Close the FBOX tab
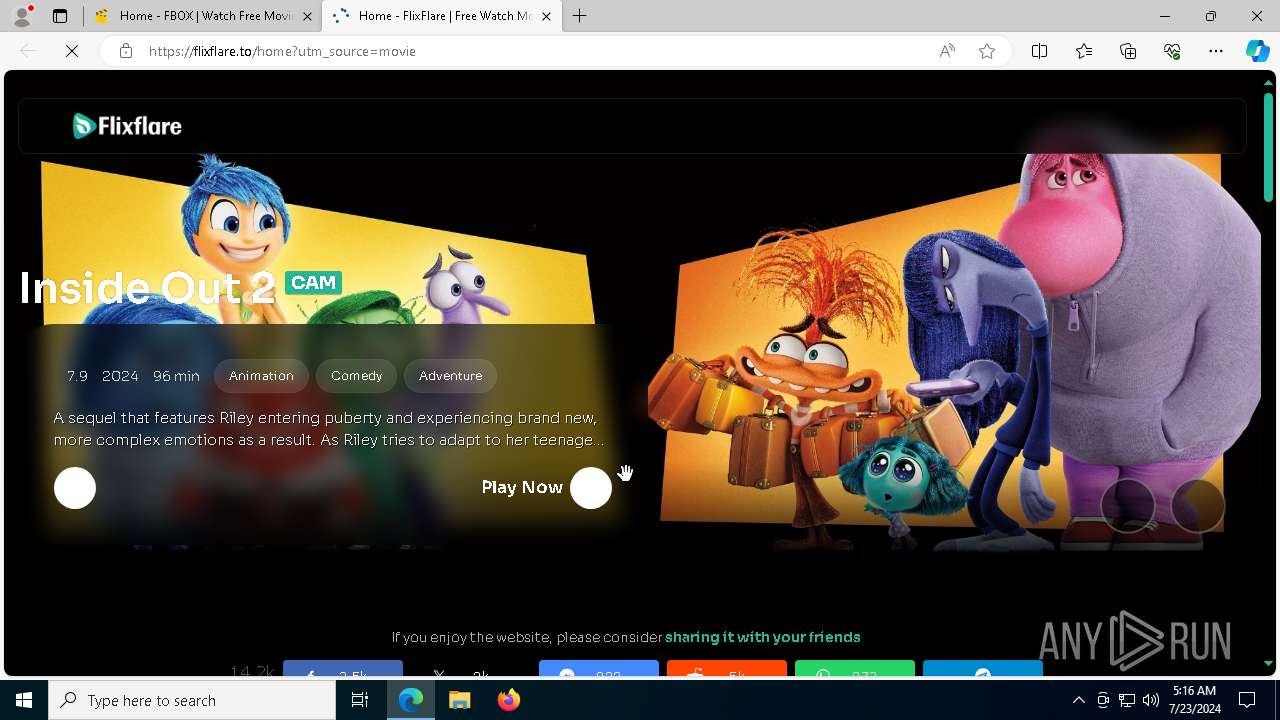The width and height of the screenshot is (1280, 720). [308, 16]
